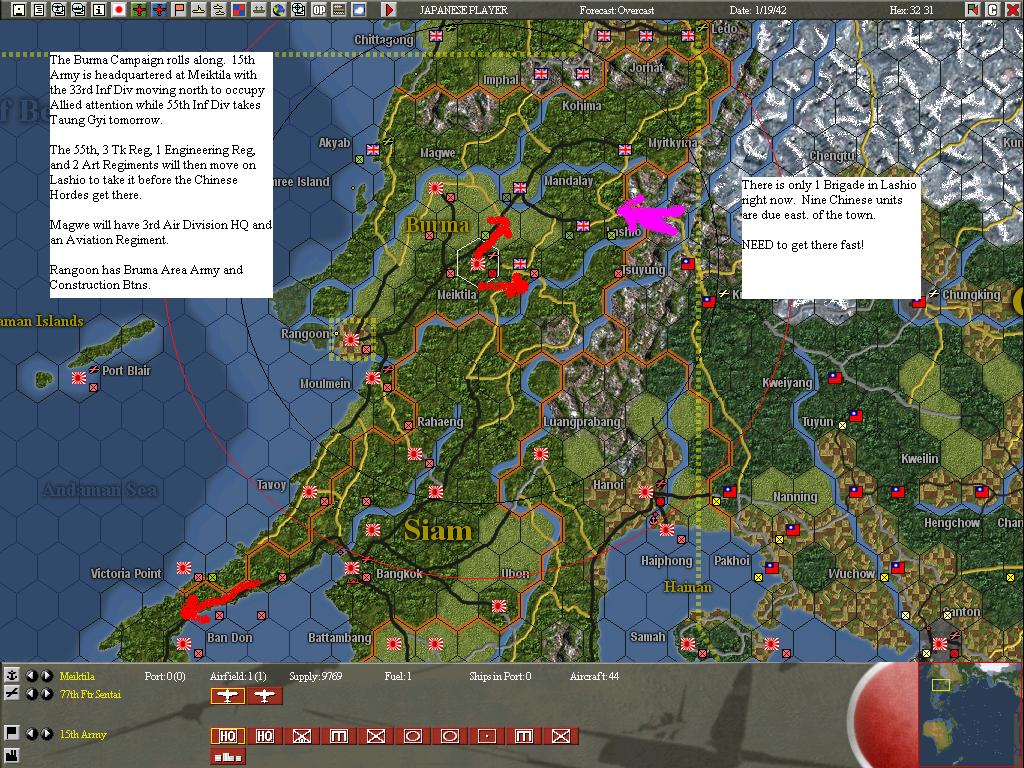Open the document list icon in toolbar
The image size is (1024, 768).
39,10
